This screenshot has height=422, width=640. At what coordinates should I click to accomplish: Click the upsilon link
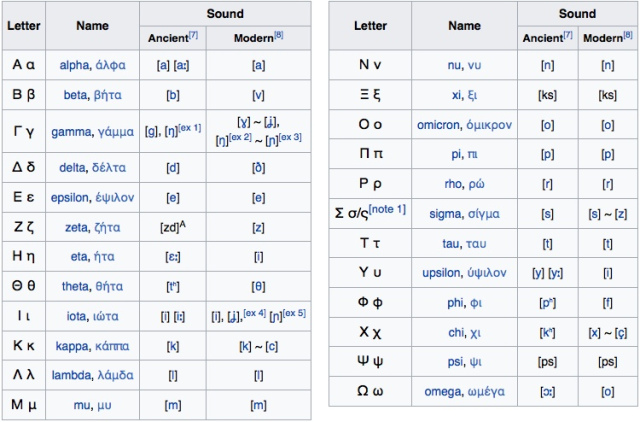(x=441, y=273)
